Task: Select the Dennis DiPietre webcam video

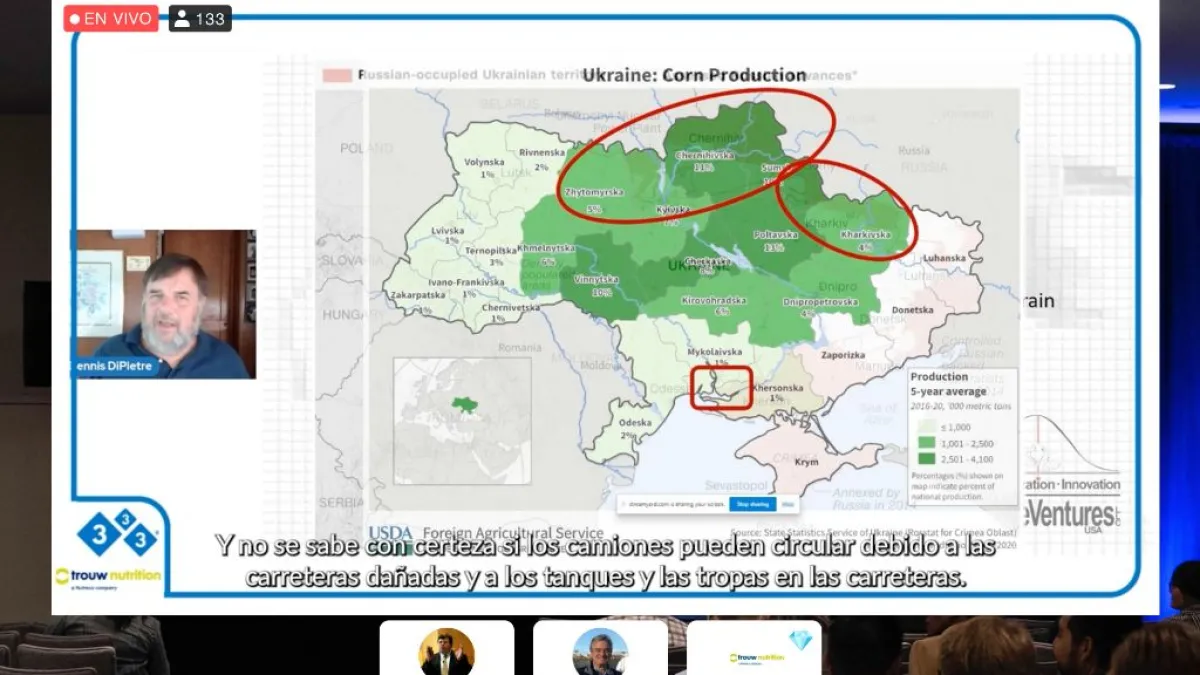Action: click(x=167, y=304)
